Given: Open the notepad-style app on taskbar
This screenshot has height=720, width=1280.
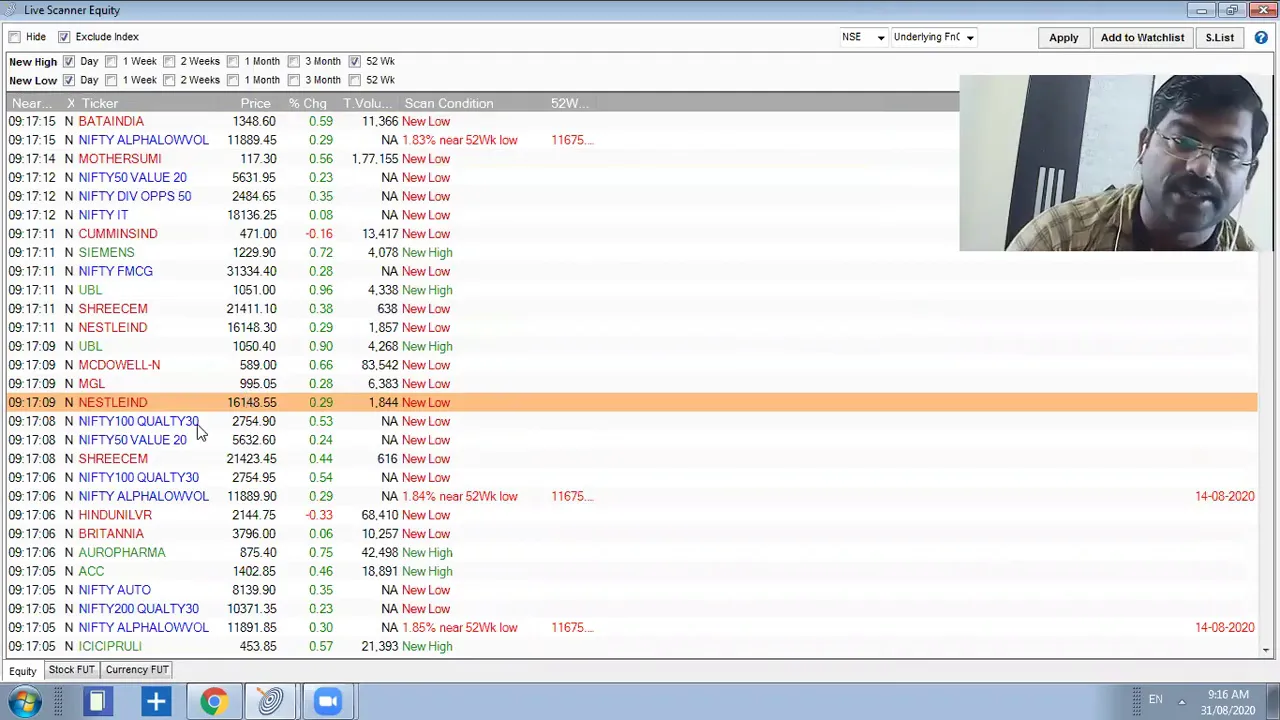Looking at the screenshot, I should tap(97, 701).
